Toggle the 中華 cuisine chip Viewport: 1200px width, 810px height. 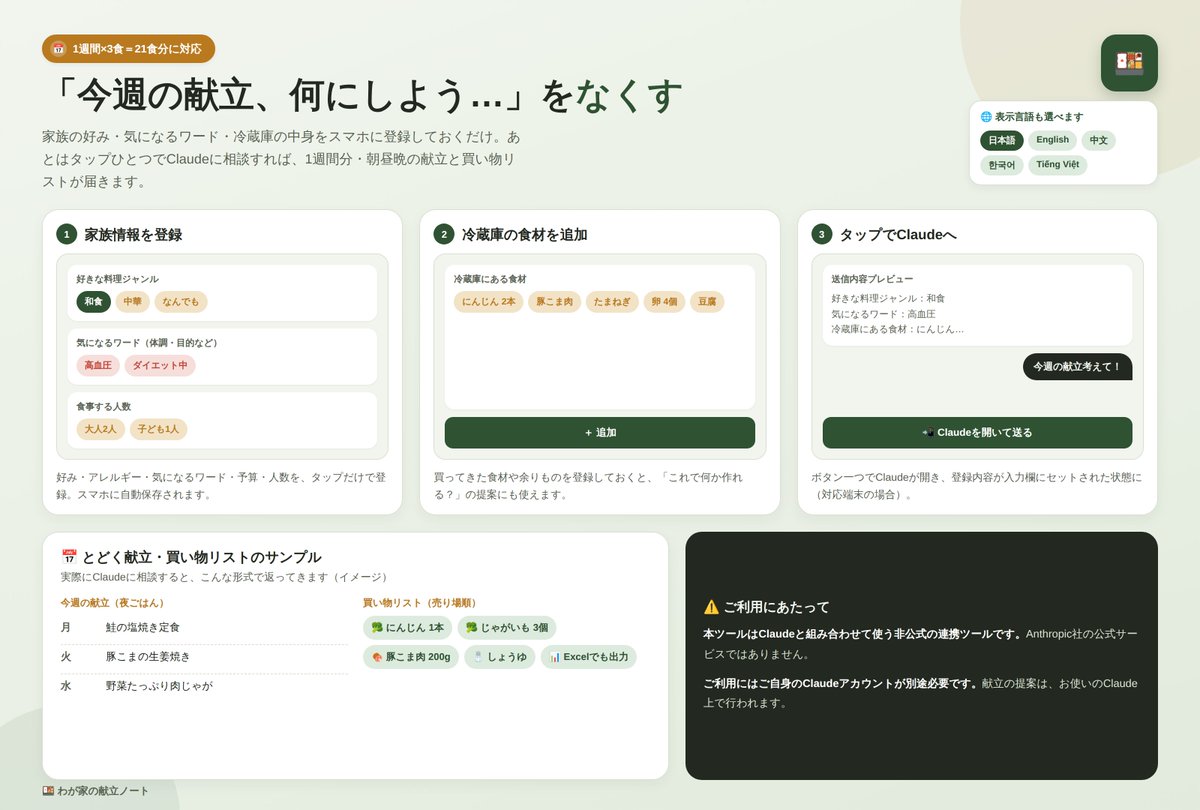[x=132, y=302]
